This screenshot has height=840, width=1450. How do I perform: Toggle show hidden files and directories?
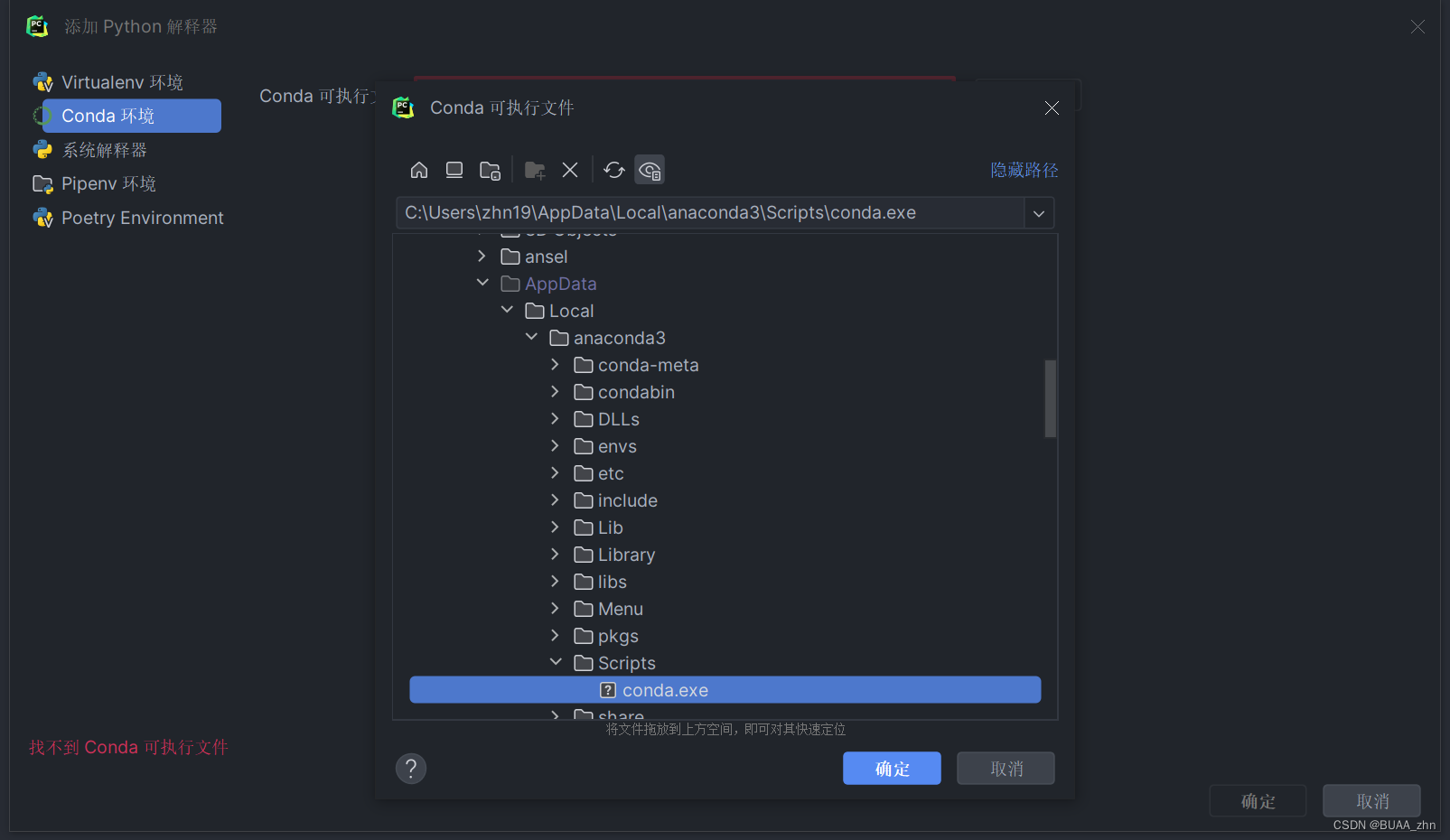click(x=650, y=170)
